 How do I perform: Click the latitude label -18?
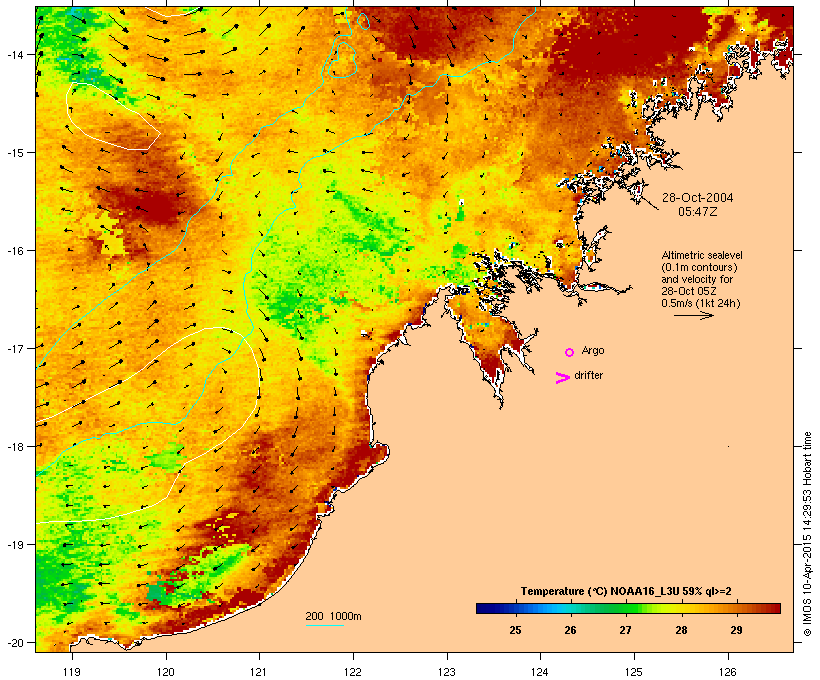coord(15,446)
